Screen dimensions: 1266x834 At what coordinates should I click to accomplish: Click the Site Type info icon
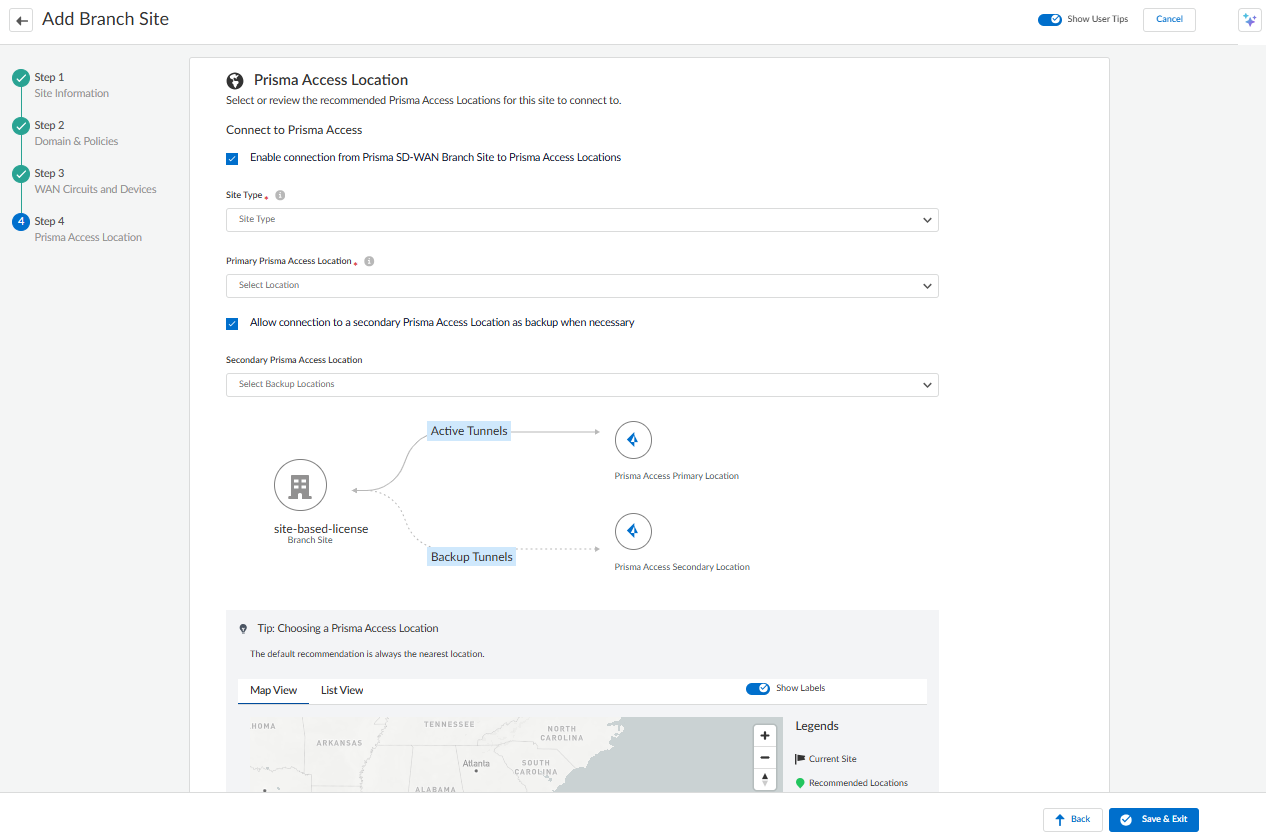280,196
